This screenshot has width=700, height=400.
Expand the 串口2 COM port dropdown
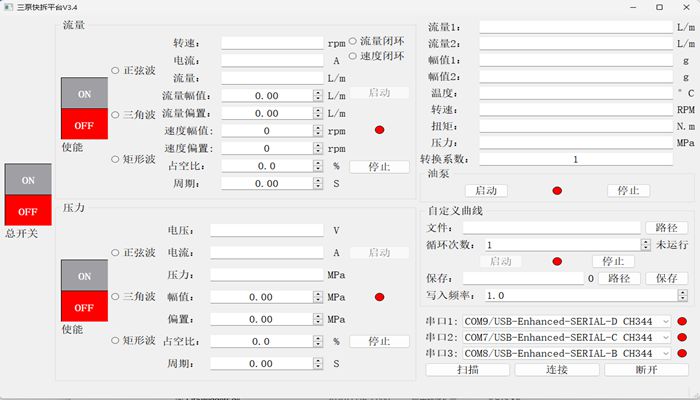[666, 338]
